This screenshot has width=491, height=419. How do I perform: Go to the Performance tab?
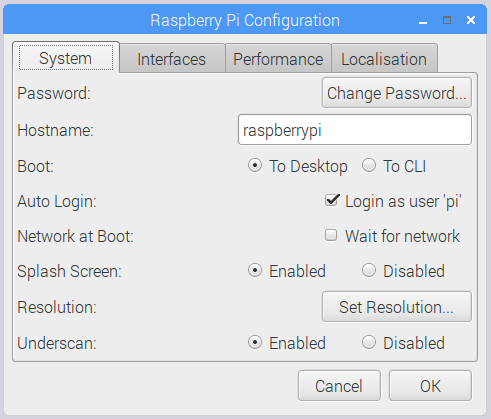[278, 59]
